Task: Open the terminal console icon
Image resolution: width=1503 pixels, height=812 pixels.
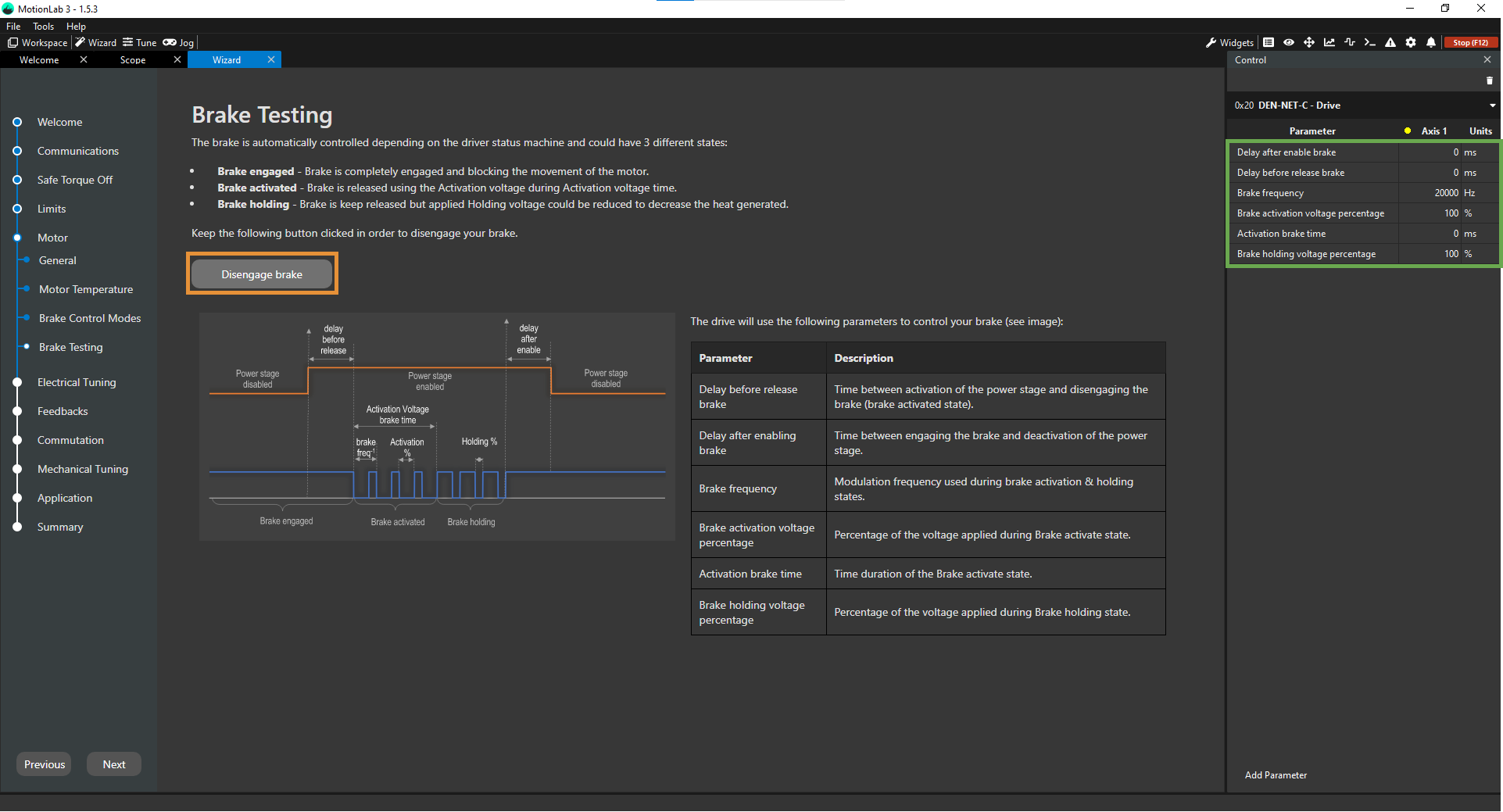Action: click(x=1369, y=43)
